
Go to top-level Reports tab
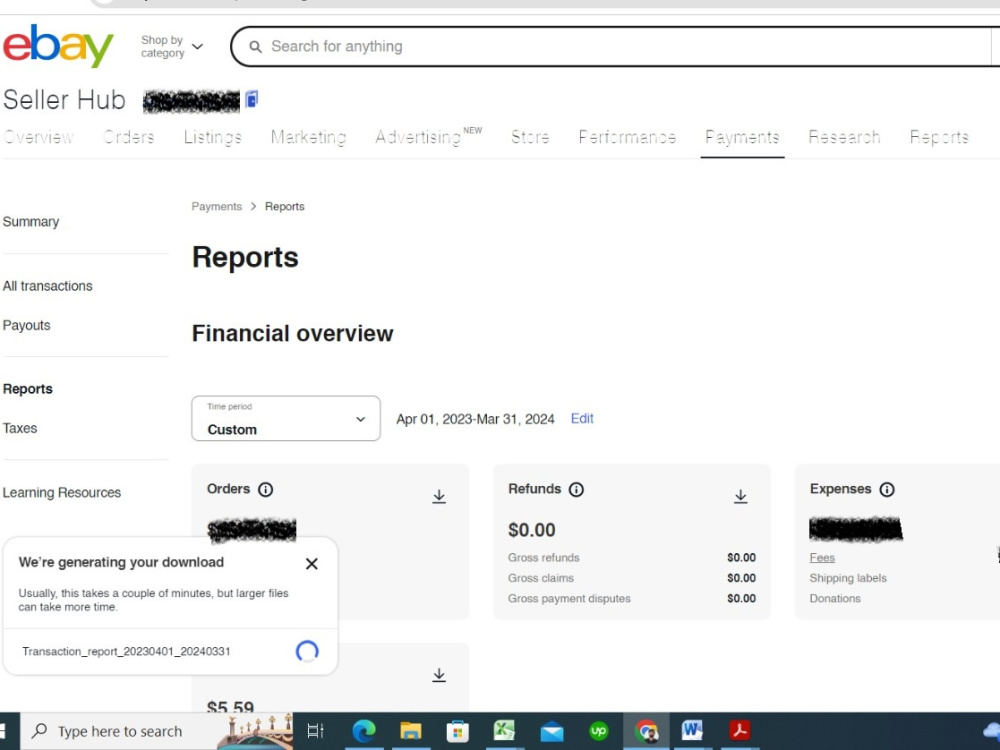point(939,137)
